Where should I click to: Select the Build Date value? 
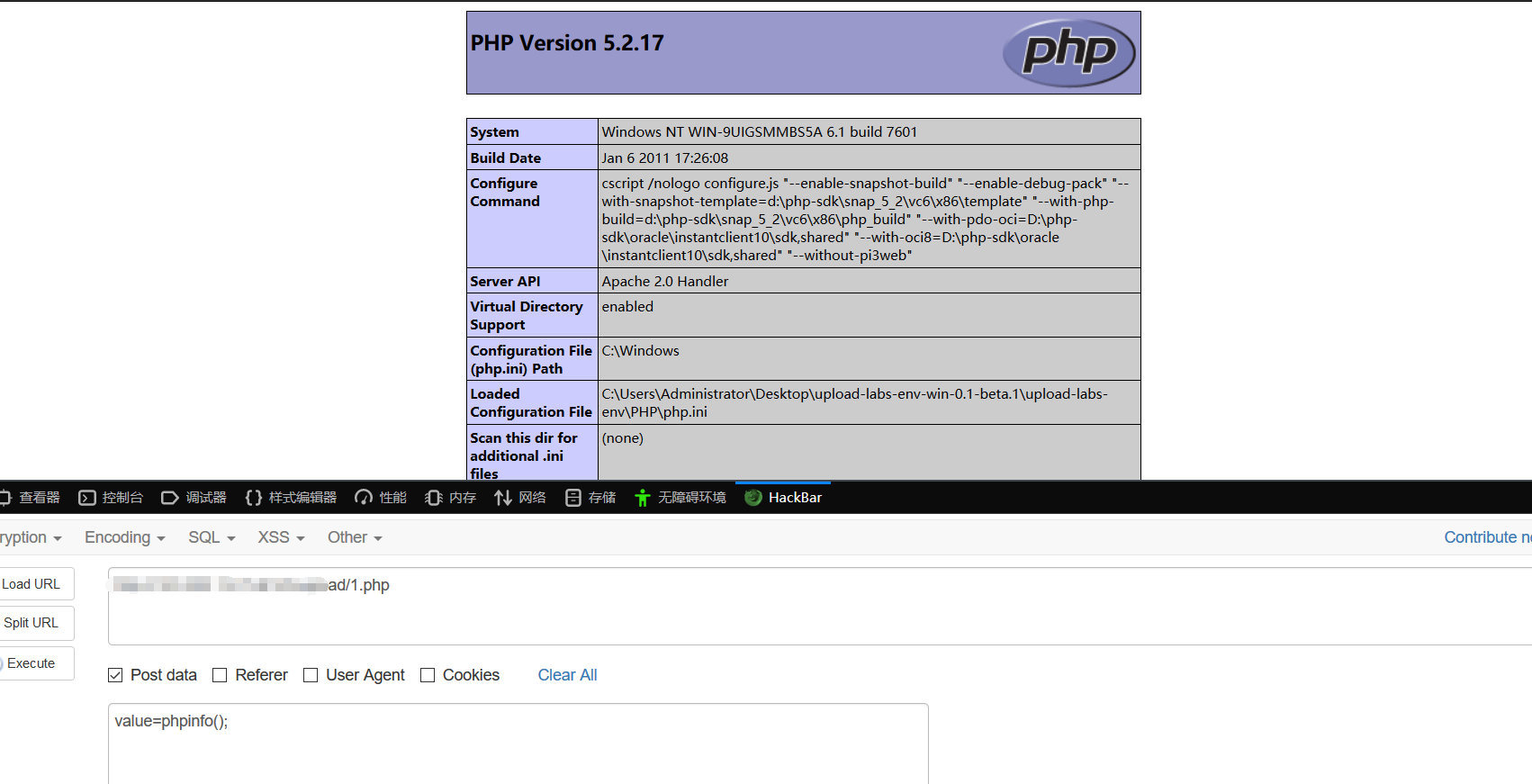point(665,158)
